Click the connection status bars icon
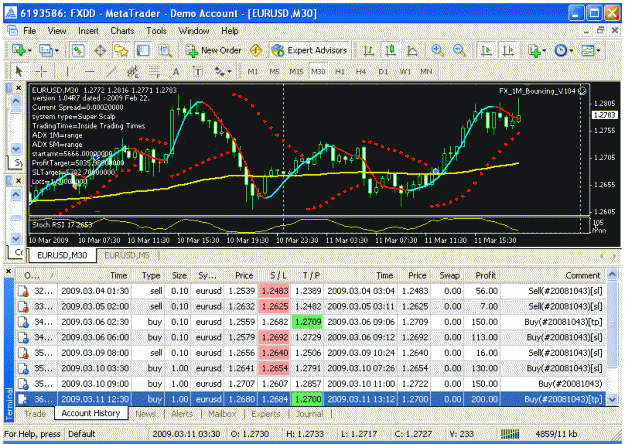The width and height of the screenshot is (625, 444). click(x=510, y=434)
